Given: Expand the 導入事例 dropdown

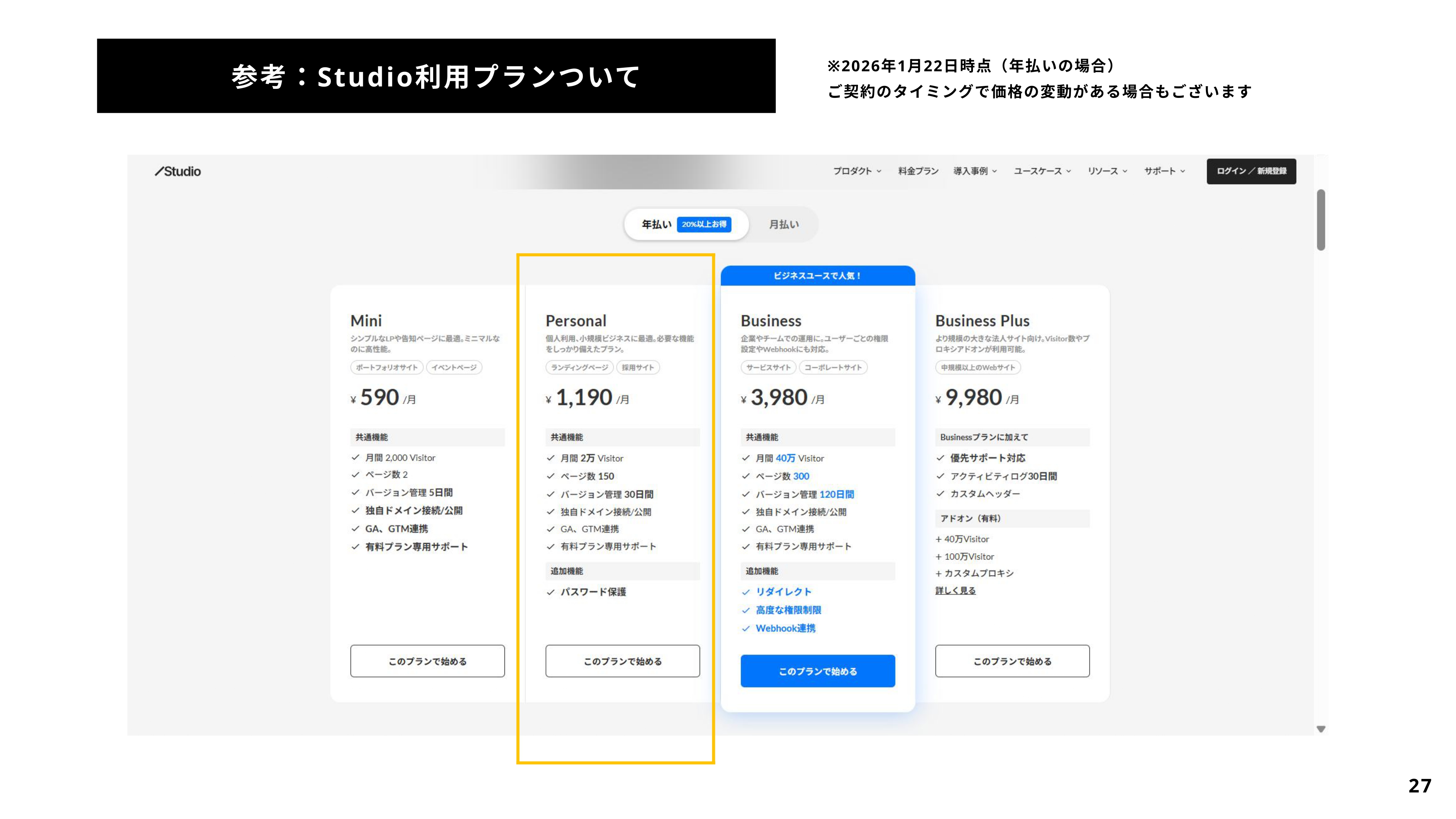Looking at the screenshot, I should tap(975, 171).
